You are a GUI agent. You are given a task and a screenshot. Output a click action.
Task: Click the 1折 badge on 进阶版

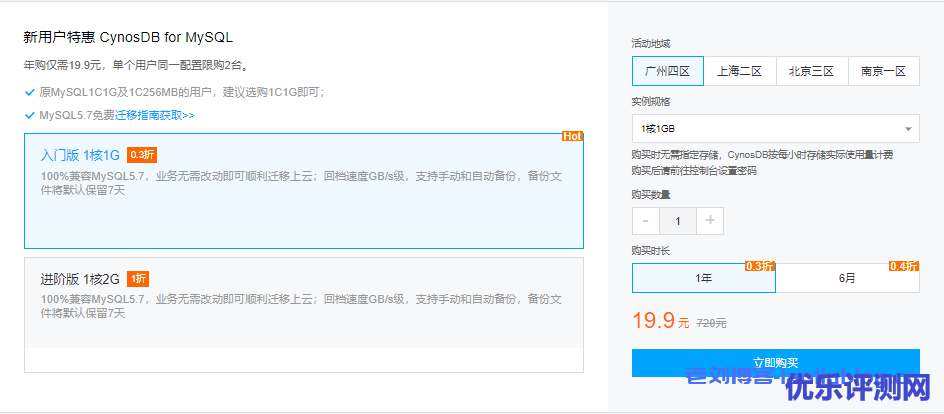138,279
